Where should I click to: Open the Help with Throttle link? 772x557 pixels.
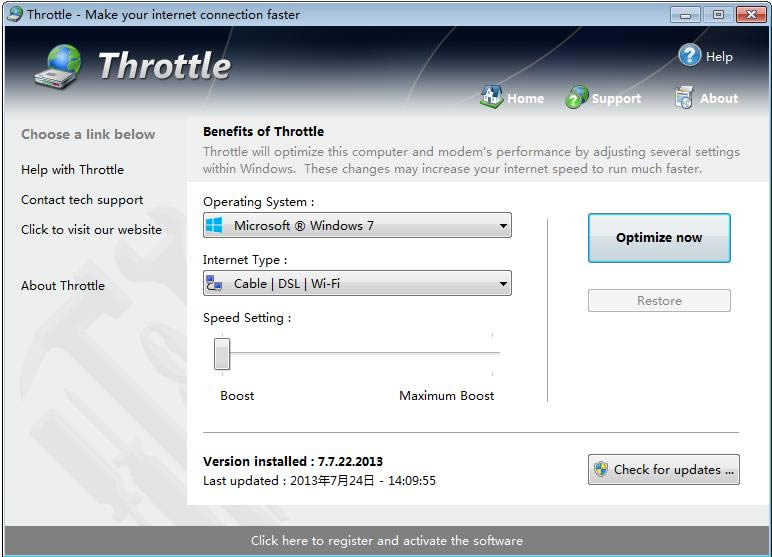point(72,169)
